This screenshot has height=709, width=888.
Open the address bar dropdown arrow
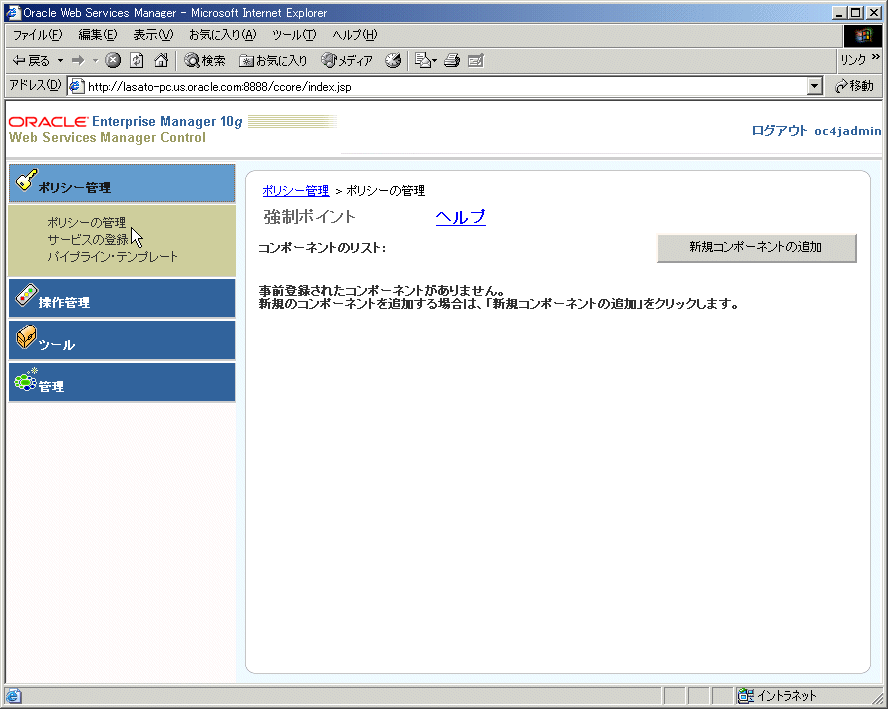point(814,86)
